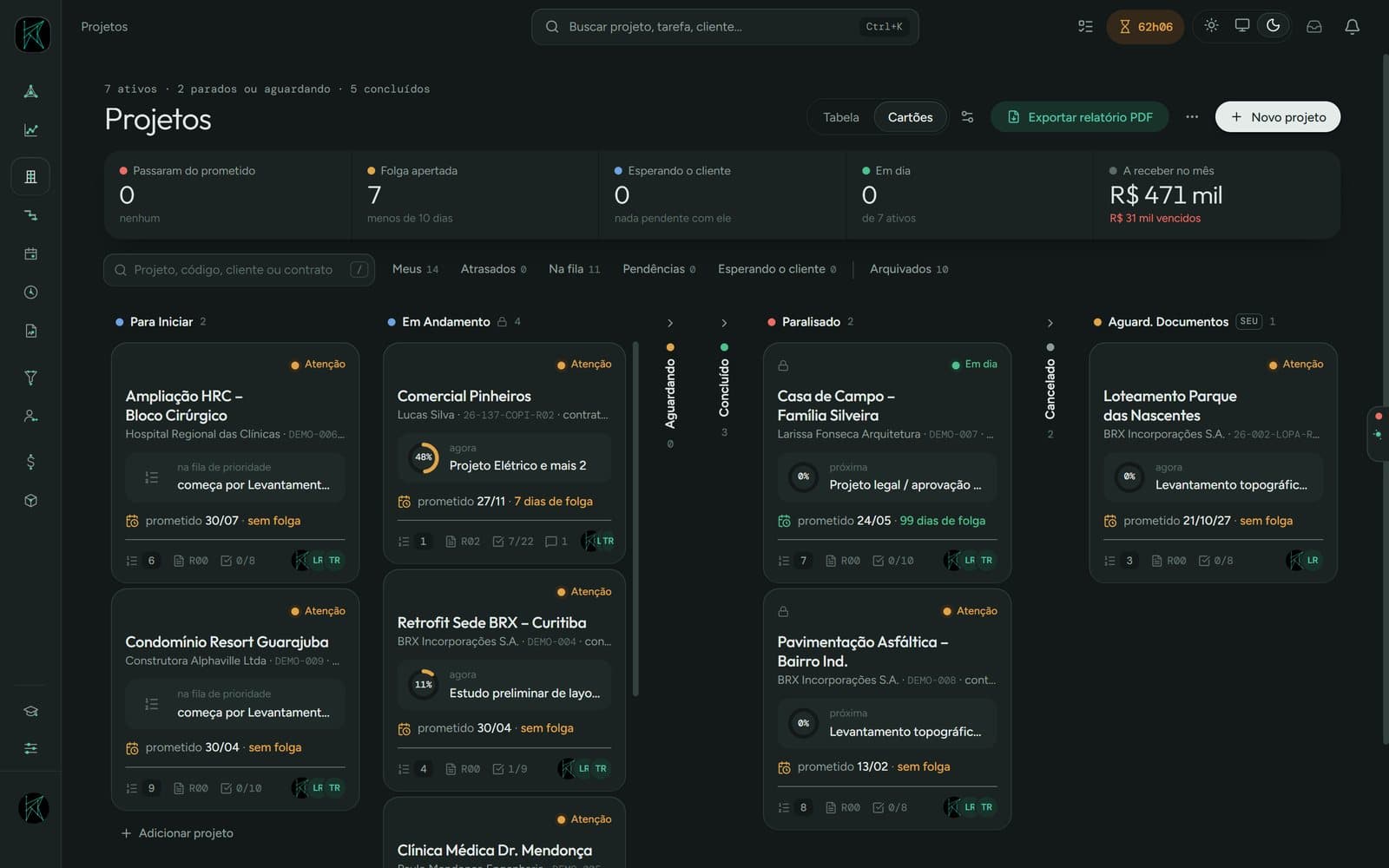Image resolution: width=1389 pixels, height=868 pixels.
Task: Switch to system theme with monitor icon
Action: point(1242,26)
